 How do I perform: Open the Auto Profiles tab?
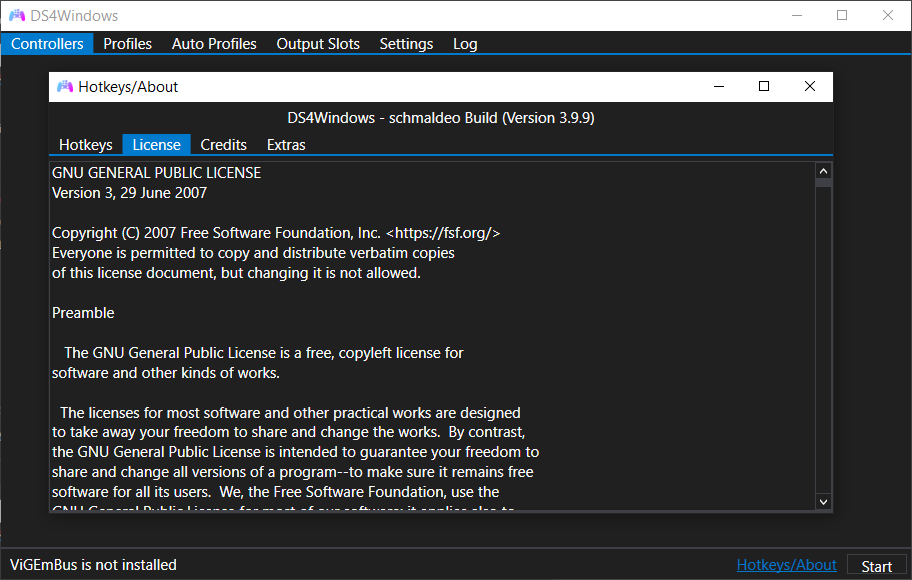(214, 44)
